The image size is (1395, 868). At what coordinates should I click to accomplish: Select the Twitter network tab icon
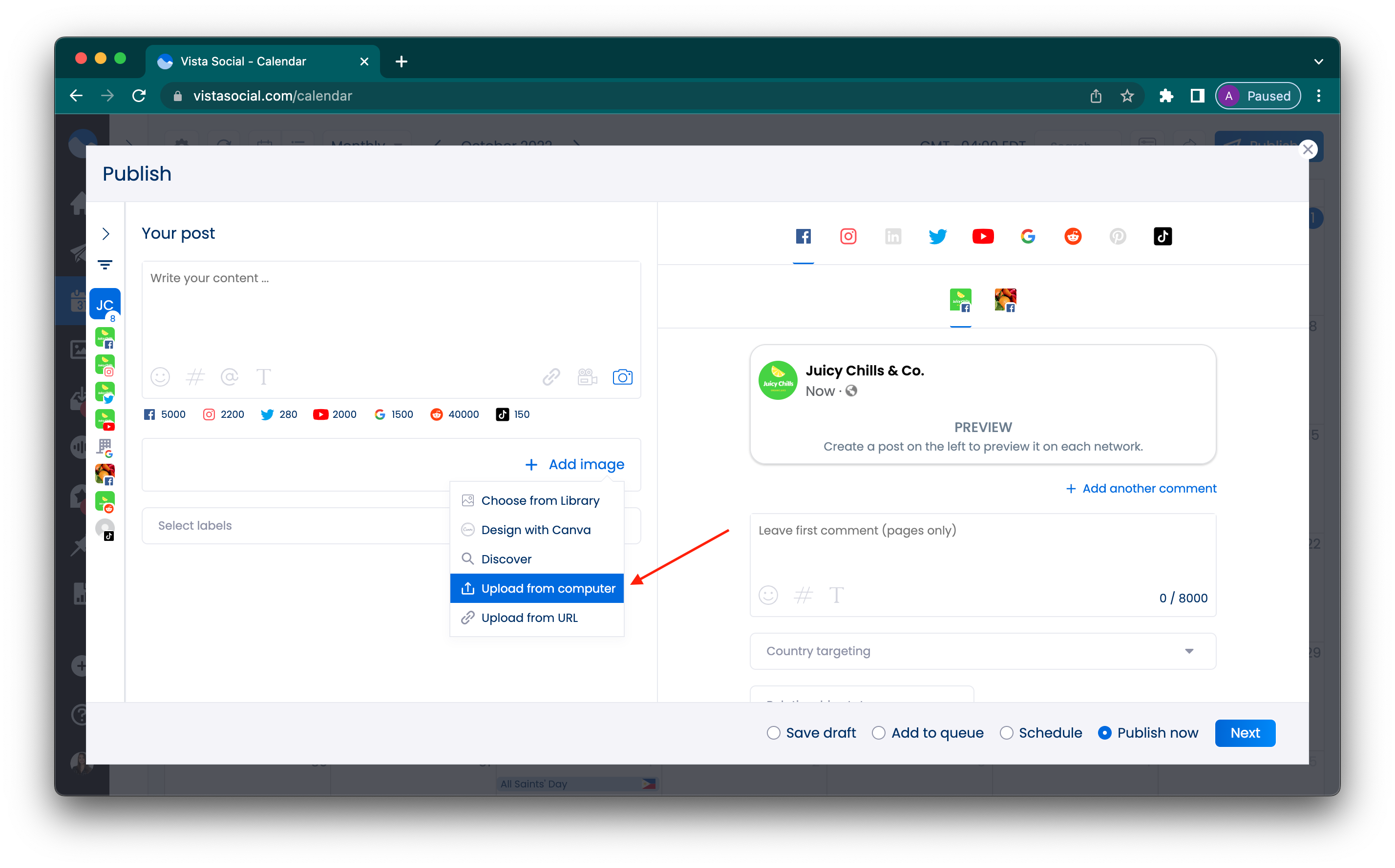click(x=938, y=236)
